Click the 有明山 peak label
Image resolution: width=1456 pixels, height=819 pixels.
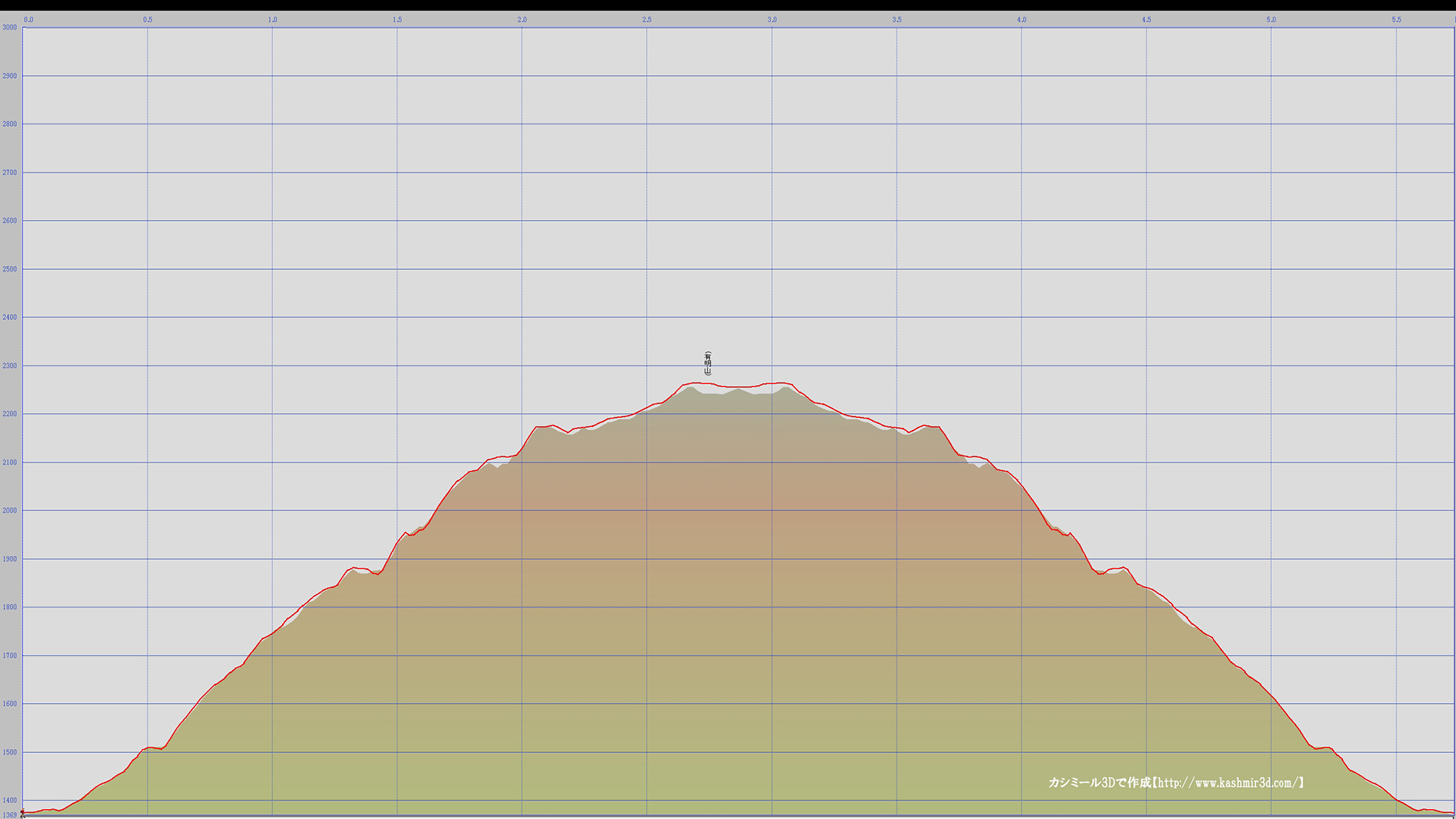coord(708,363)
